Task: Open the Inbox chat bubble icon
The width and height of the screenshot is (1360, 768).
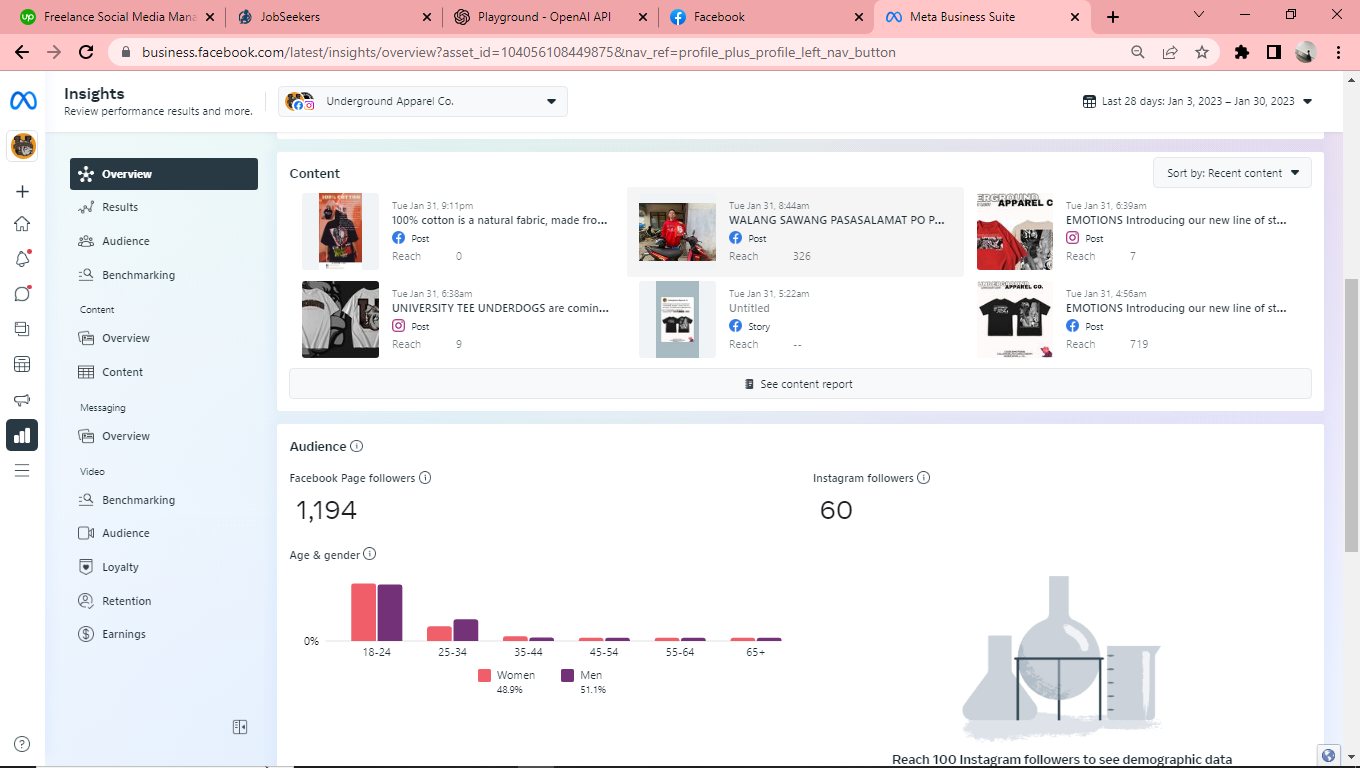Action: [x=22, y=294]
